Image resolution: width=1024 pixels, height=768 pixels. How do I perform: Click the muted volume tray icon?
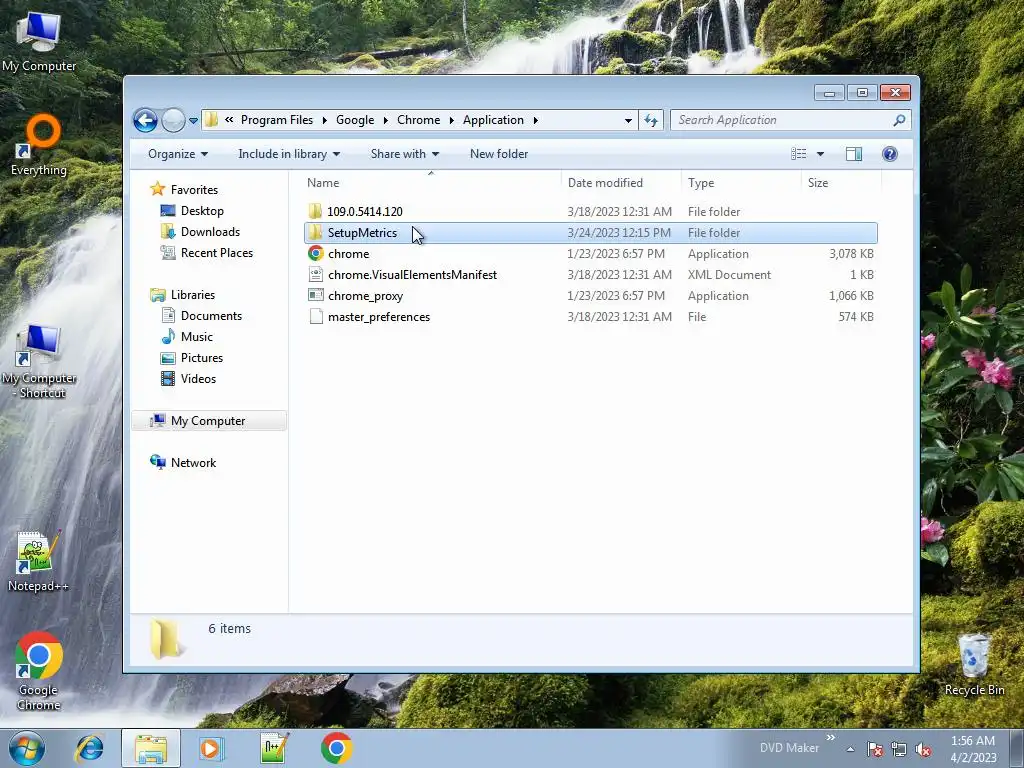point(923,749)
